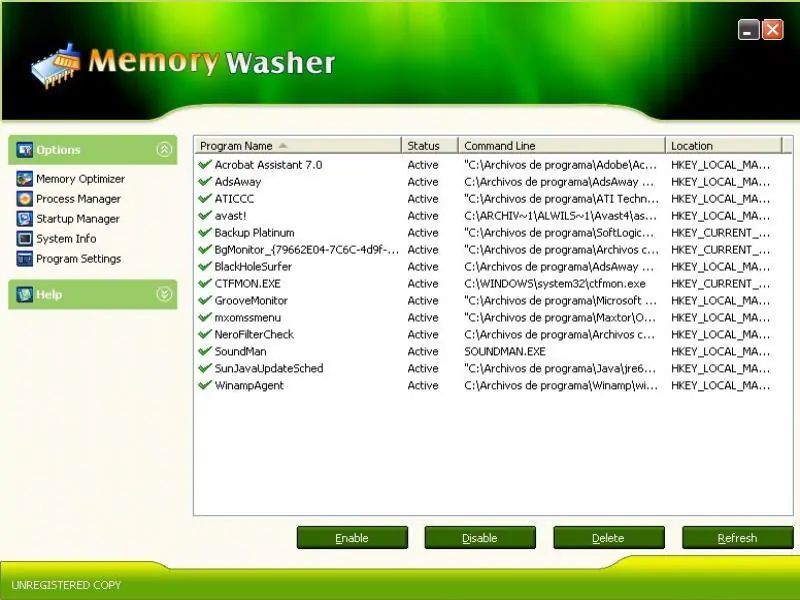The image size is (800, 600).
Task: Click the Memory Washer chip logo
Action: tap(55, 65)
